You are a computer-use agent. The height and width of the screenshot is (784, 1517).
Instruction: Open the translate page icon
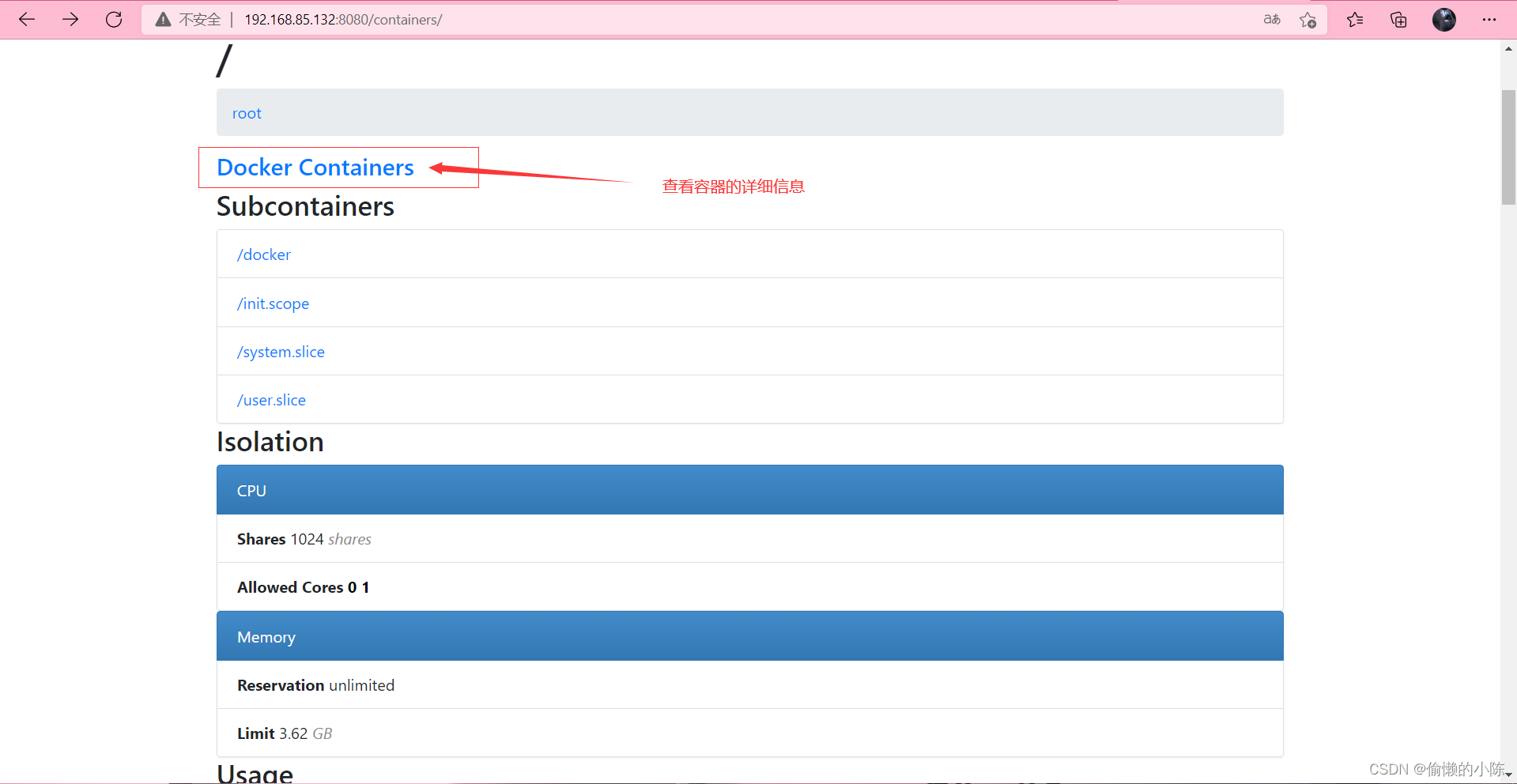1272,20
